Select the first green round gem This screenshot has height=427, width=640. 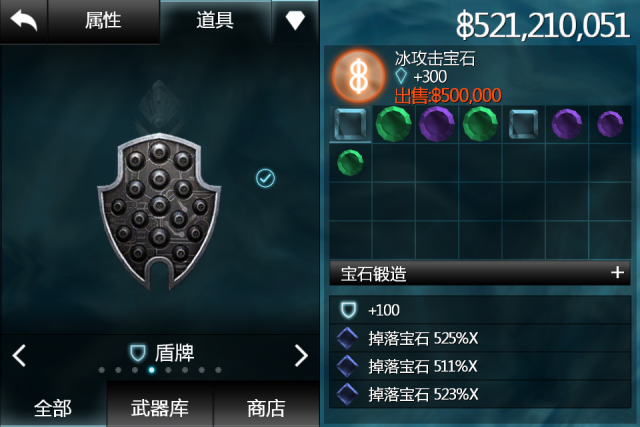[x=393, y=124]
